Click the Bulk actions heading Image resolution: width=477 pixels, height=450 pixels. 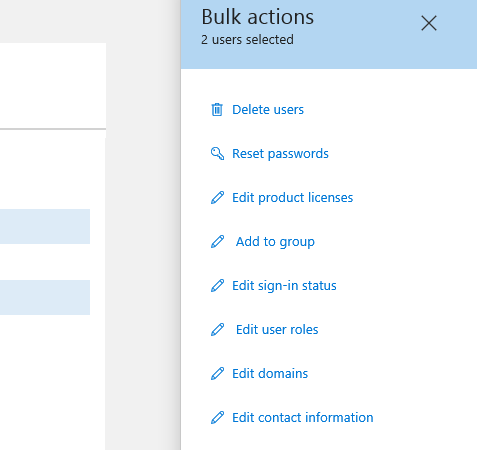(x=258, y=17)
